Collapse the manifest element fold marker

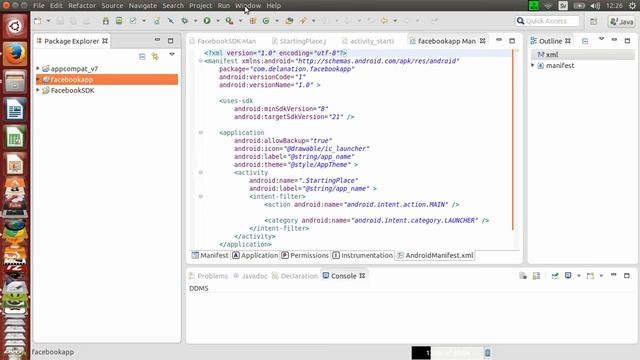(200, 61)
